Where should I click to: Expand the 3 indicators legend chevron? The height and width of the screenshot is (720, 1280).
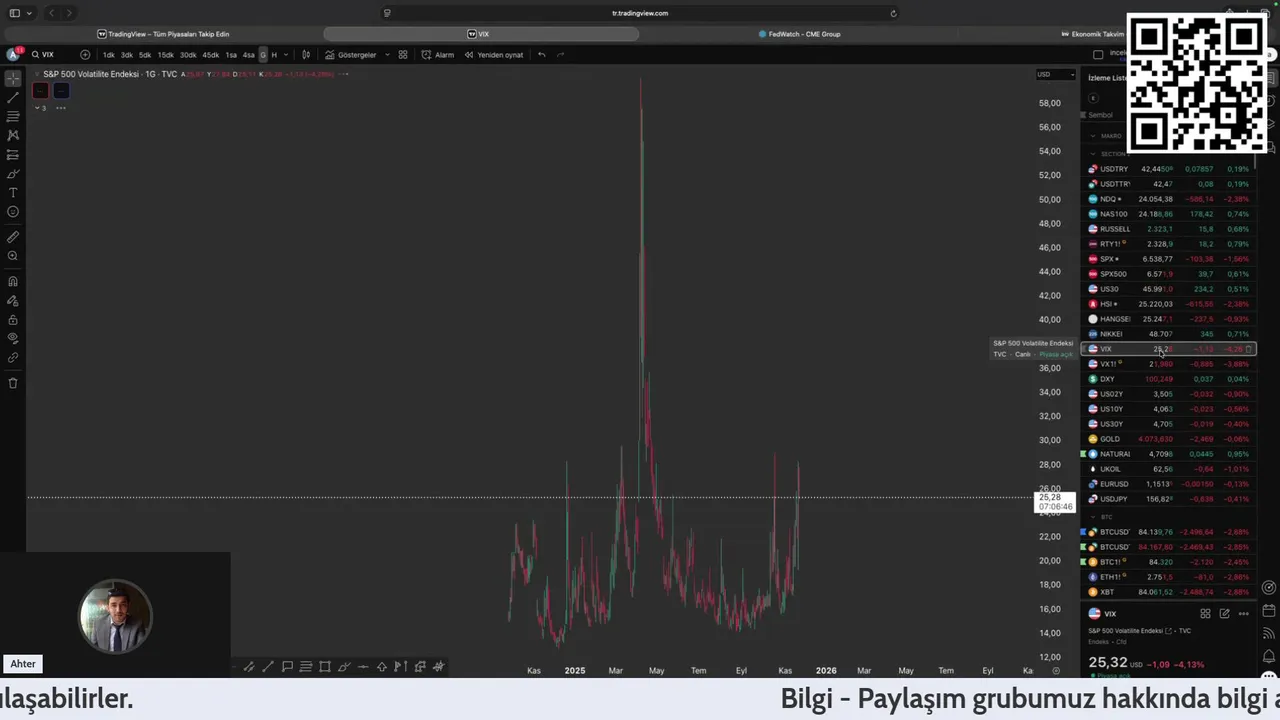point(39,107)
